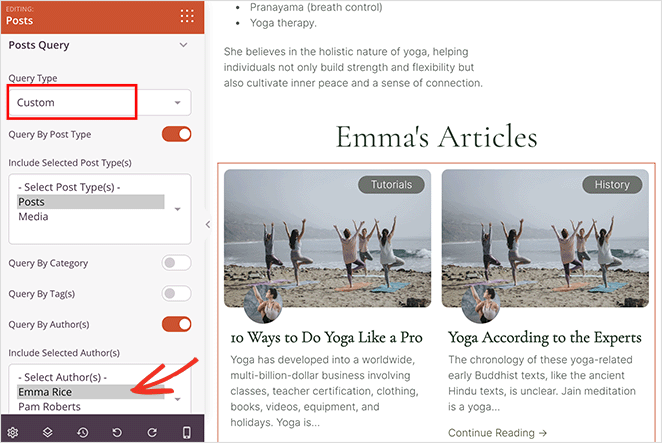Collapse the Posts Query section chevron
The width and height of the screenshot is (662, 443).
tap(183, 45)
